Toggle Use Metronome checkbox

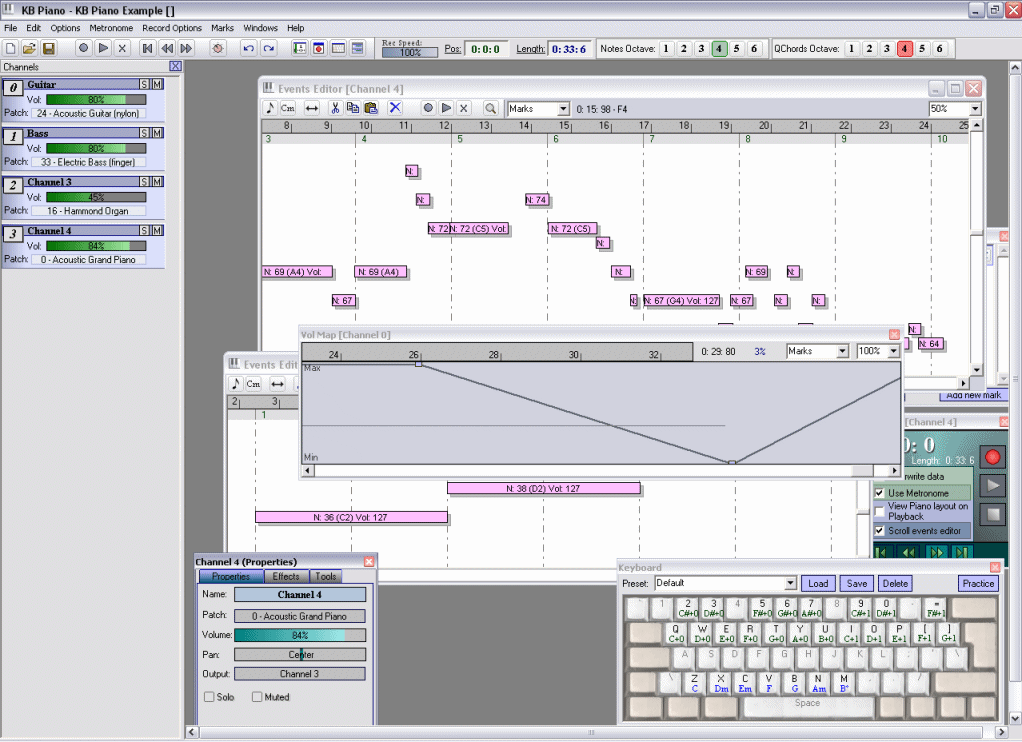(x=879, y=493)
